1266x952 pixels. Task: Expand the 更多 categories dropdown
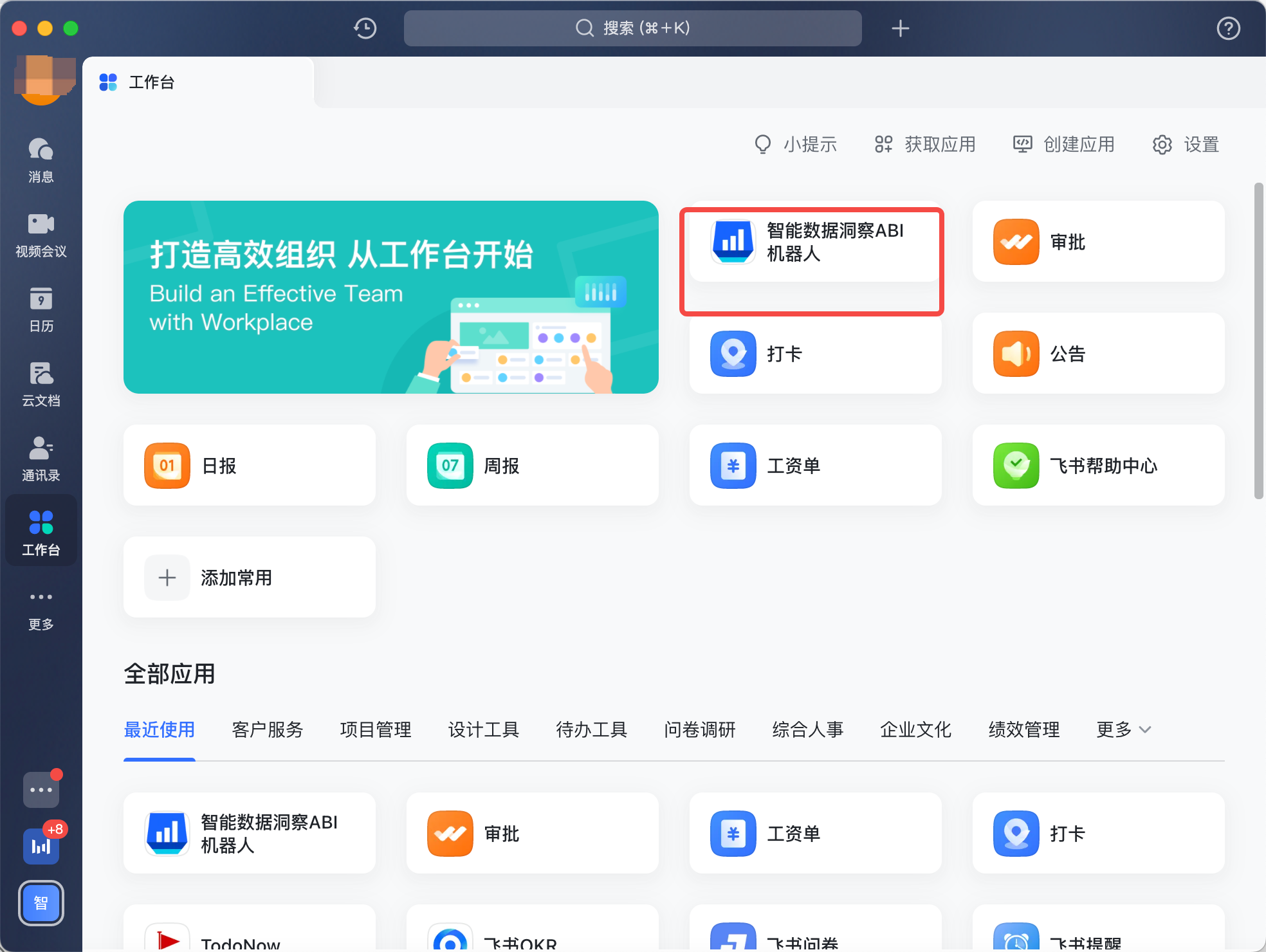tap(1123, 729)
